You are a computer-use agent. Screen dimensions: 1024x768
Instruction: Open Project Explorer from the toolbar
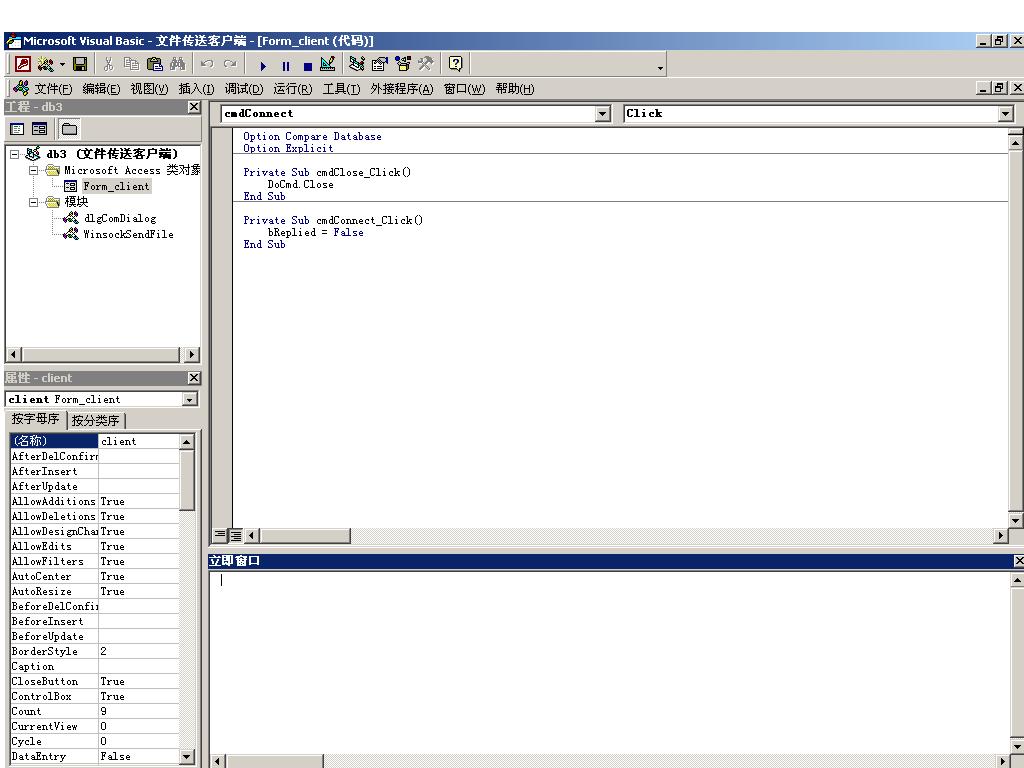click(357, 64)
